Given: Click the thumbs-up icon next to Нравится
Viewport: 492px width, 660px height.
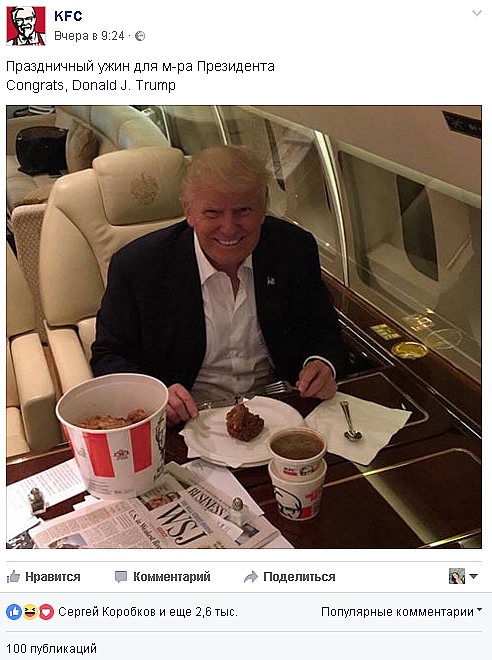Looking at the screenshot, I should (x=13, y=577).
